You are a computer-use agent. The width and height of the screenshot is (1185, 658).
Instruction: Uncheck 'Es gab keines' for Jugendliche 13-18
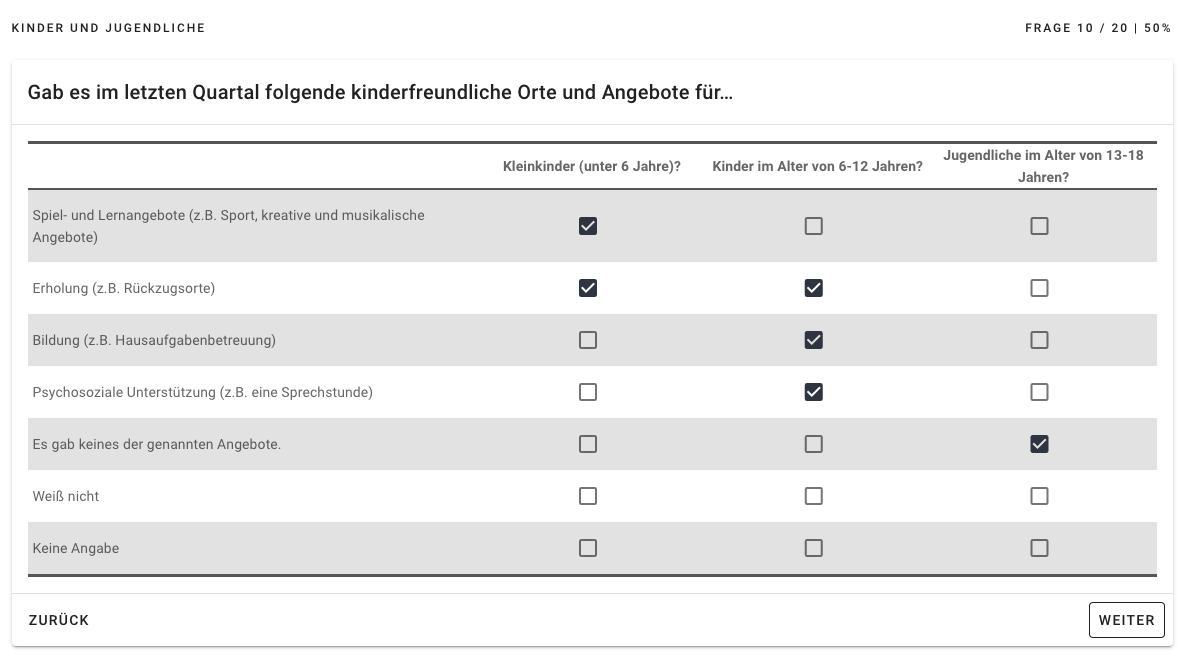(1039, 444)
